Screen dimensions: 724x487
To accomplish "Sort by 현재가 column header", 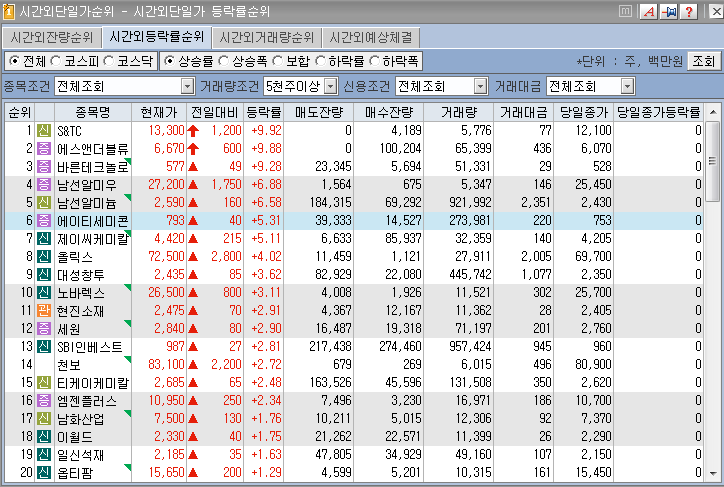I will coord(159,112).
